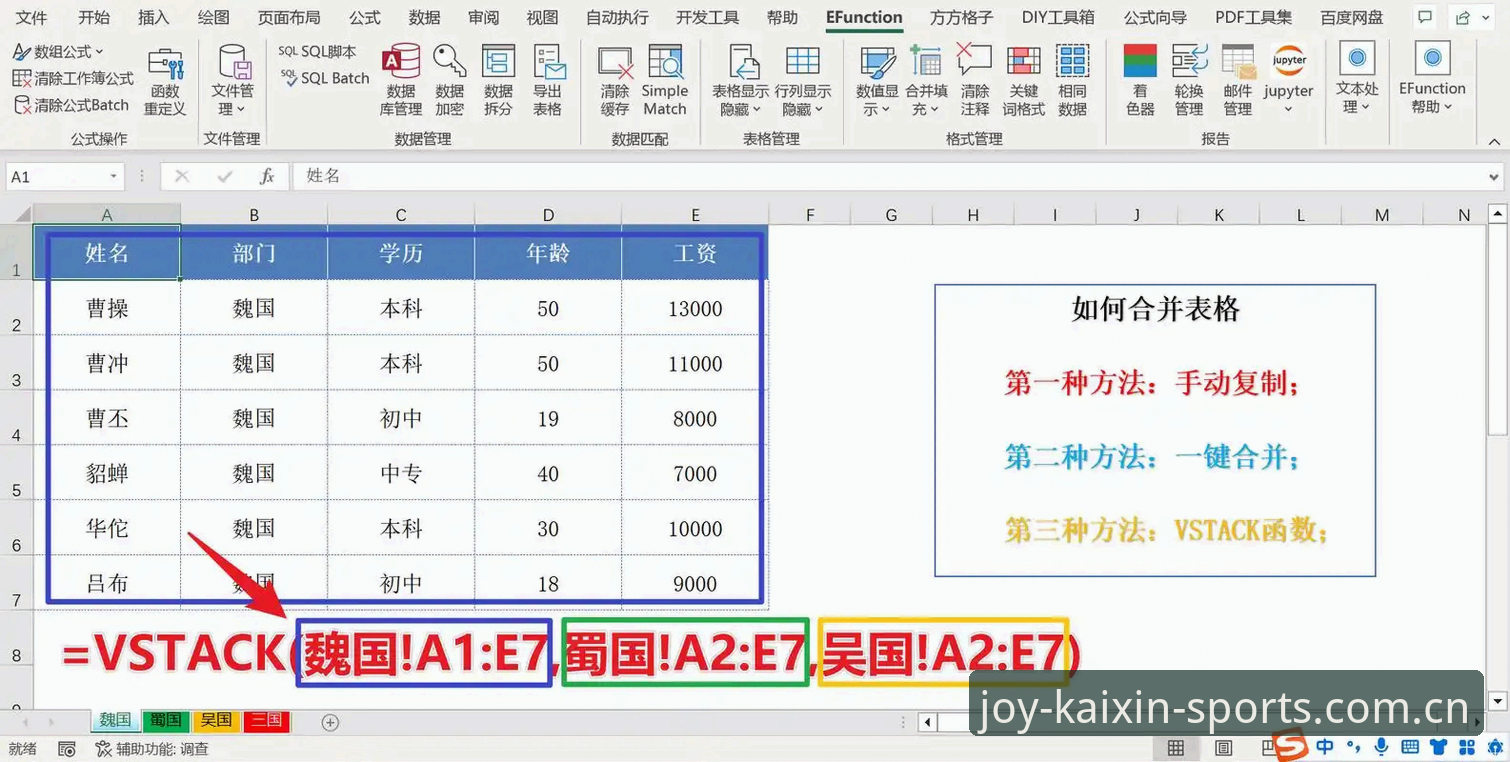Open the 数值显示 tool
This screenshot has height=762, width=1510.
(x=878, y=82)
